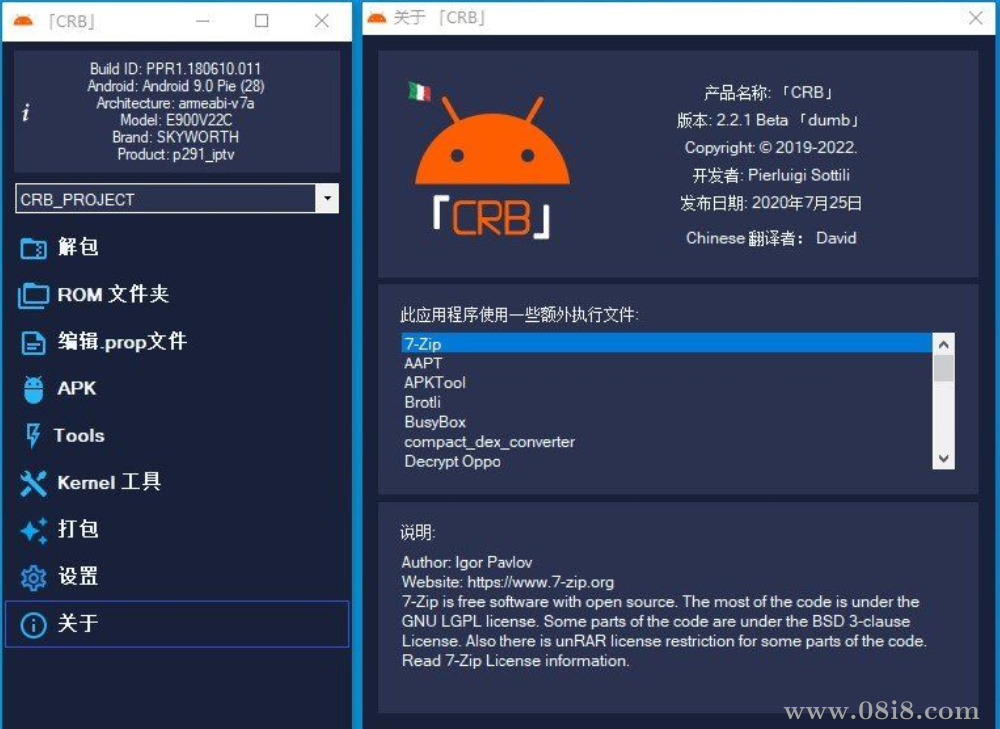Click the scrollbar up arrow

click(942, 342)
